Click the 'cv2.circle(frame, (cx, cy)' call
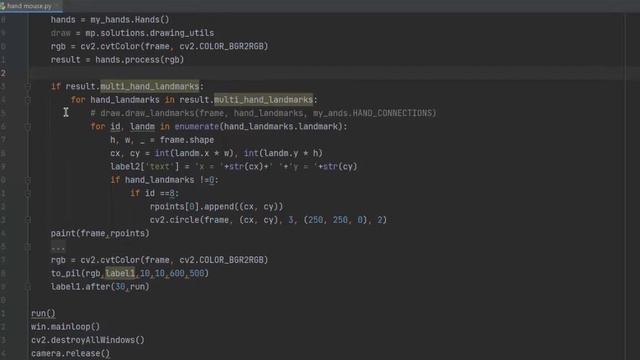This screenshot has height=360, width=640. pos(214,220)
